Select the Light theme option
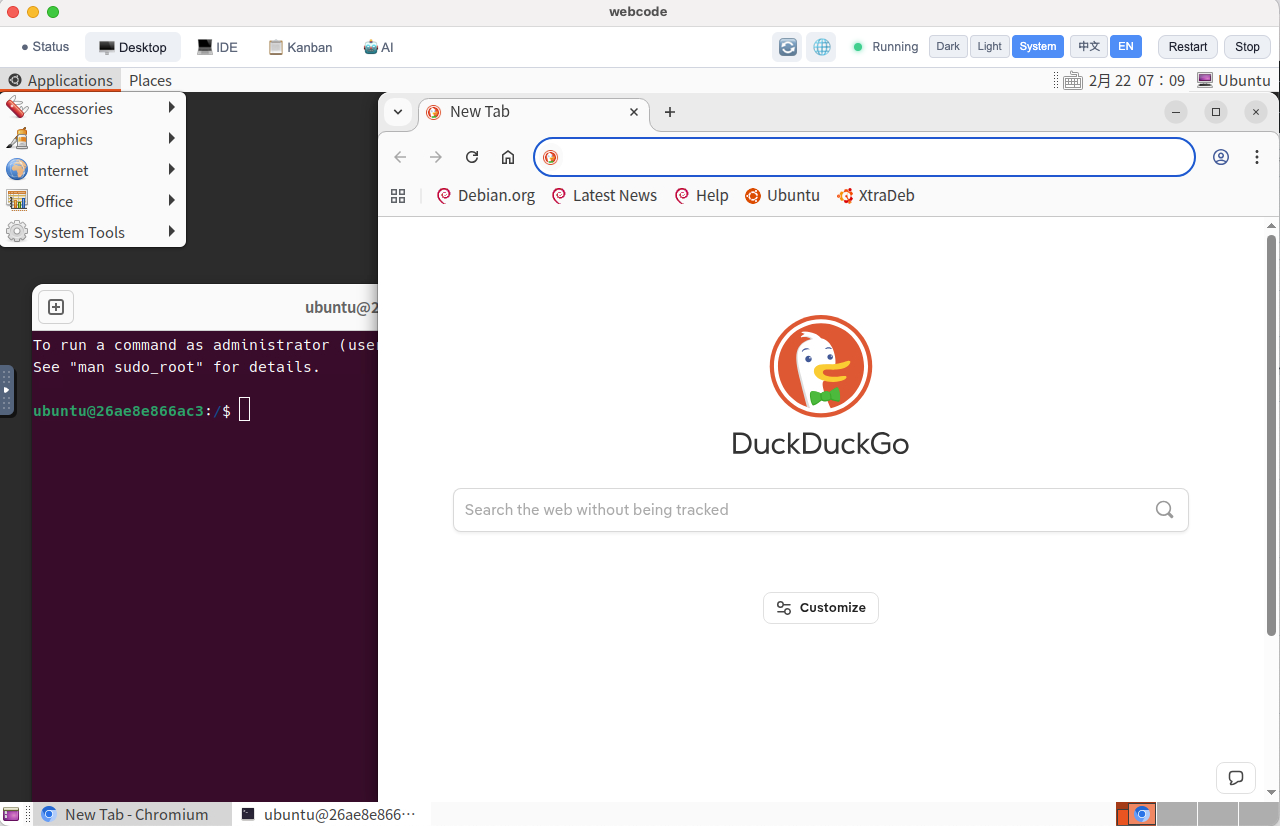This screenshot has height=826, width=1280. point(989,46)
